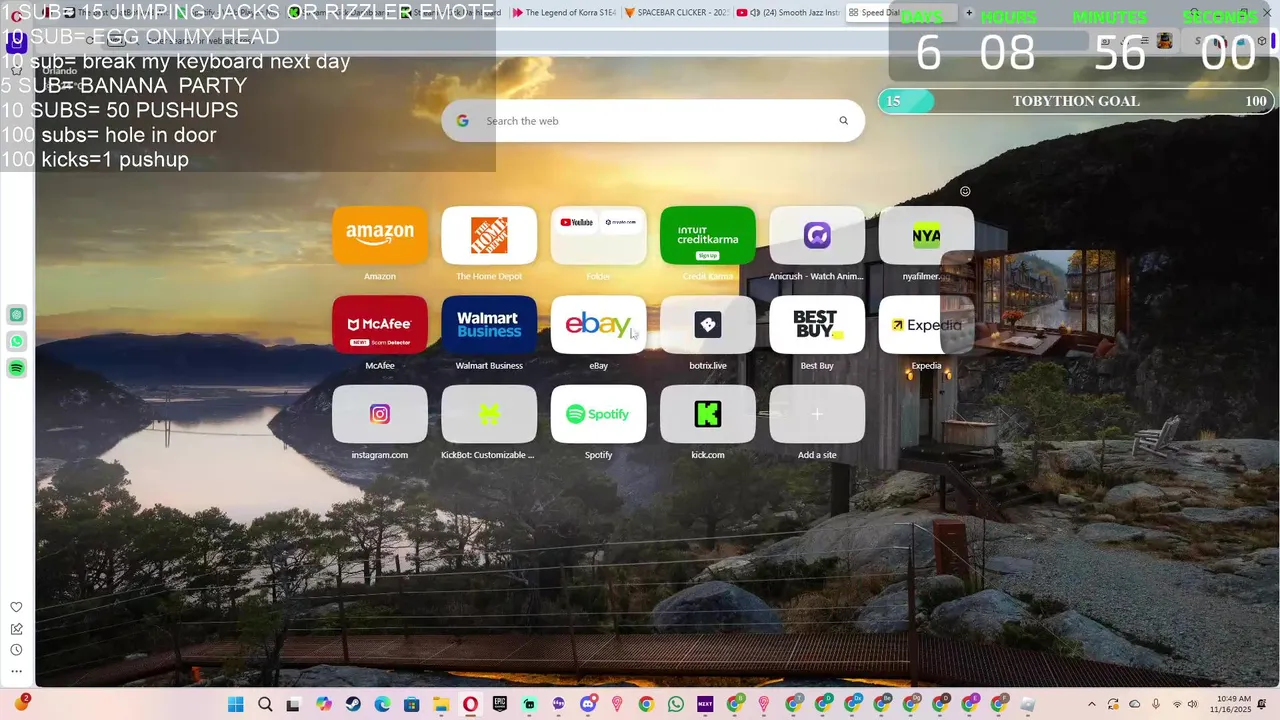This screenshot has height=720, width=1280.
Task: Open bookmarks heart icon in sidebar
Action: [16, 607]
